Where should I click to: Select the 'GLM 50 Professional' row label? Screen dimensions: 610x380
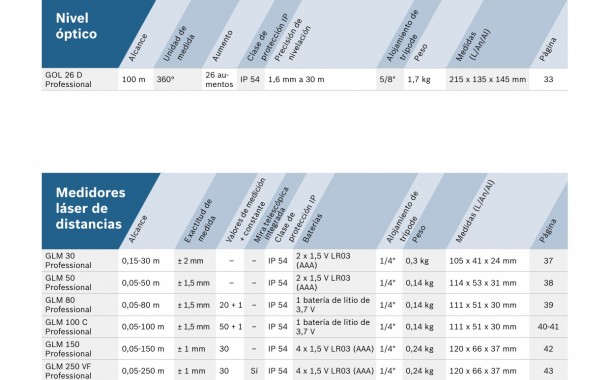68,283
